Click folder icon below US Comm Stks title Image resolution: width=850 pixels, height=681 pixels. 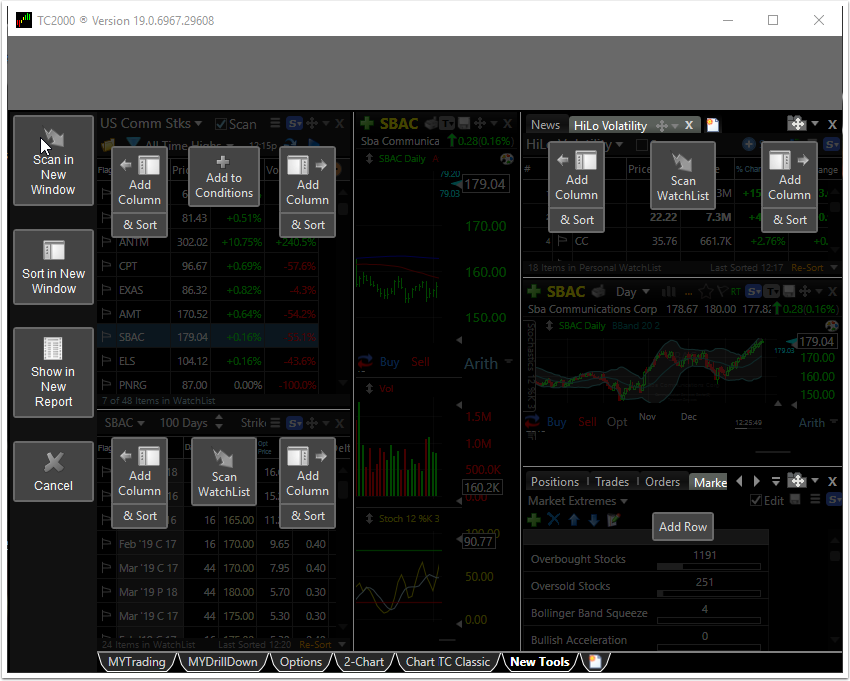pyautogui.click(x=107, y=145)
